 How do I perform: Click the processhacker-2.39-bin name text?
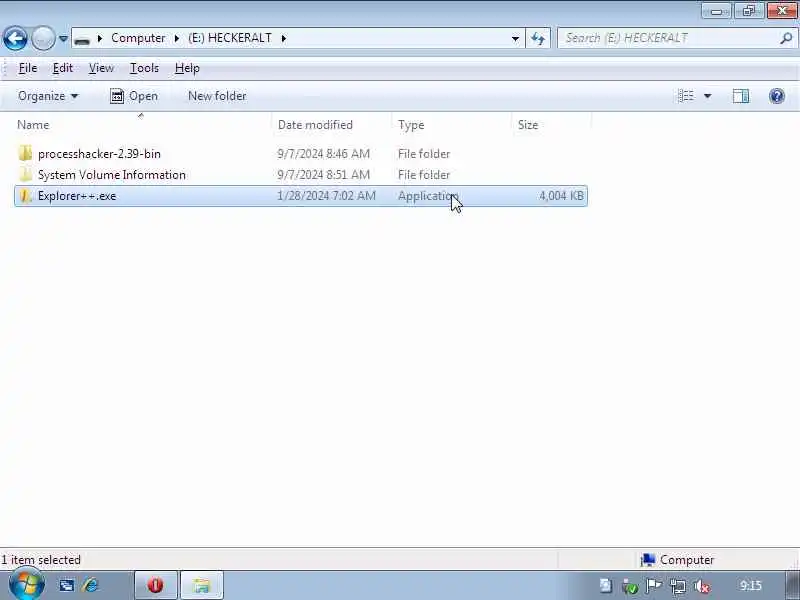[99, 154]
